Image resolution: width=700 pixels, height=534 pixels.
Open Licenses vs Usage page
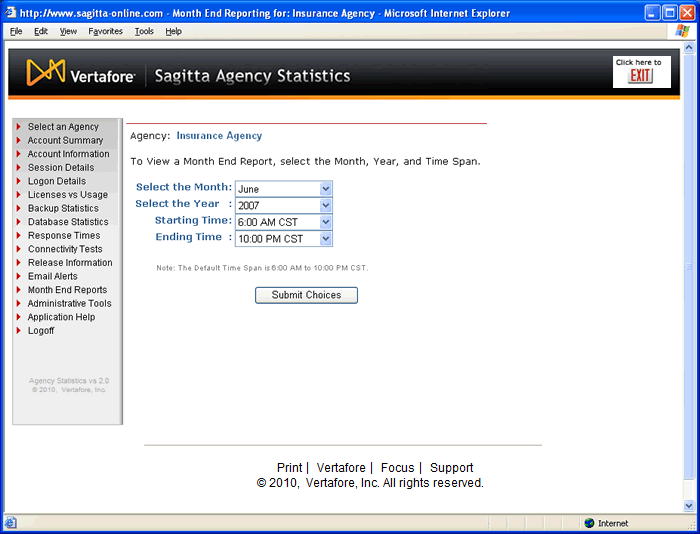[68, 195]
